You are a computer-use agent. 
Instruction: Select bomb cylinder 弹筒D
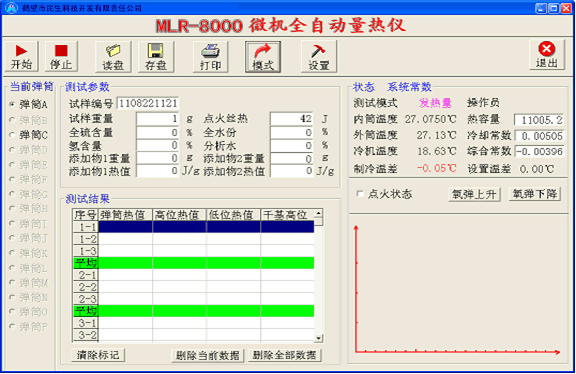click(29, 150)
